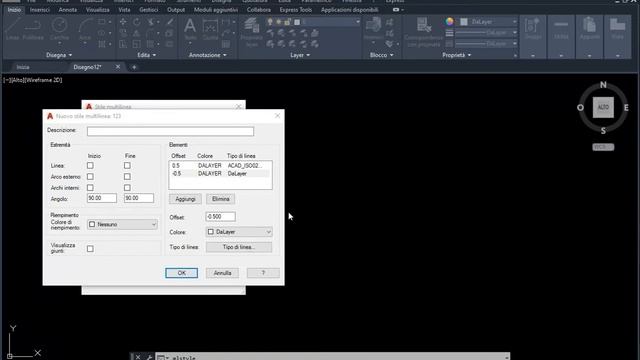The image size is (640, 360).
Task: Select the Linea draw tool in the ribbon
Action: (12, 28)
